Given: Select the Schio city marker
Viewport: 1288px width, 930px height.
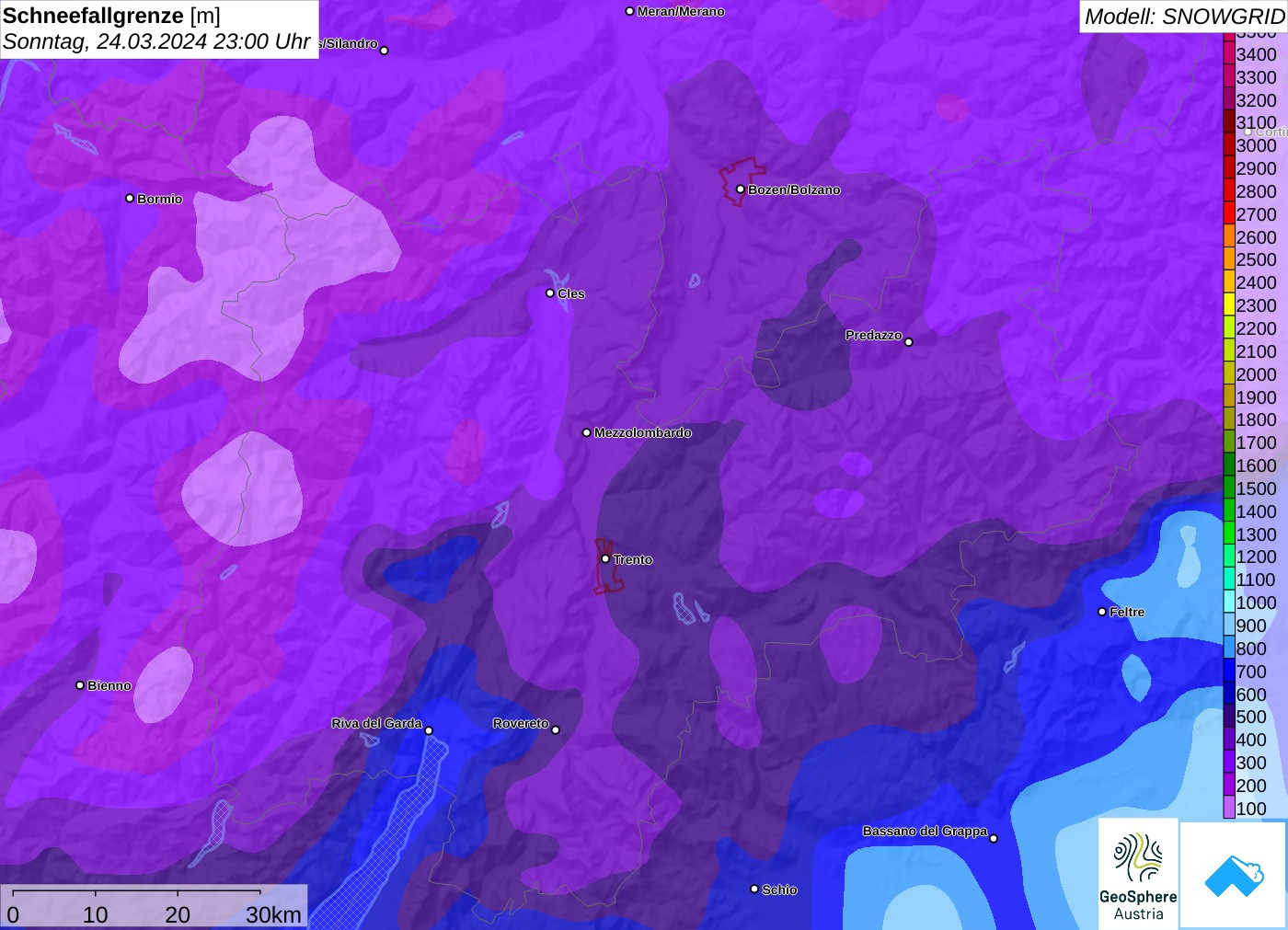Looking at the screenshot, I should pos(754,889).
